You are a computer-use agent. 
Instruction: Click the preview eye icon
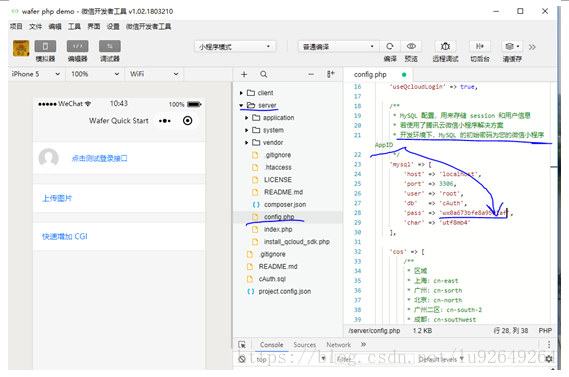tap(411, 46)
